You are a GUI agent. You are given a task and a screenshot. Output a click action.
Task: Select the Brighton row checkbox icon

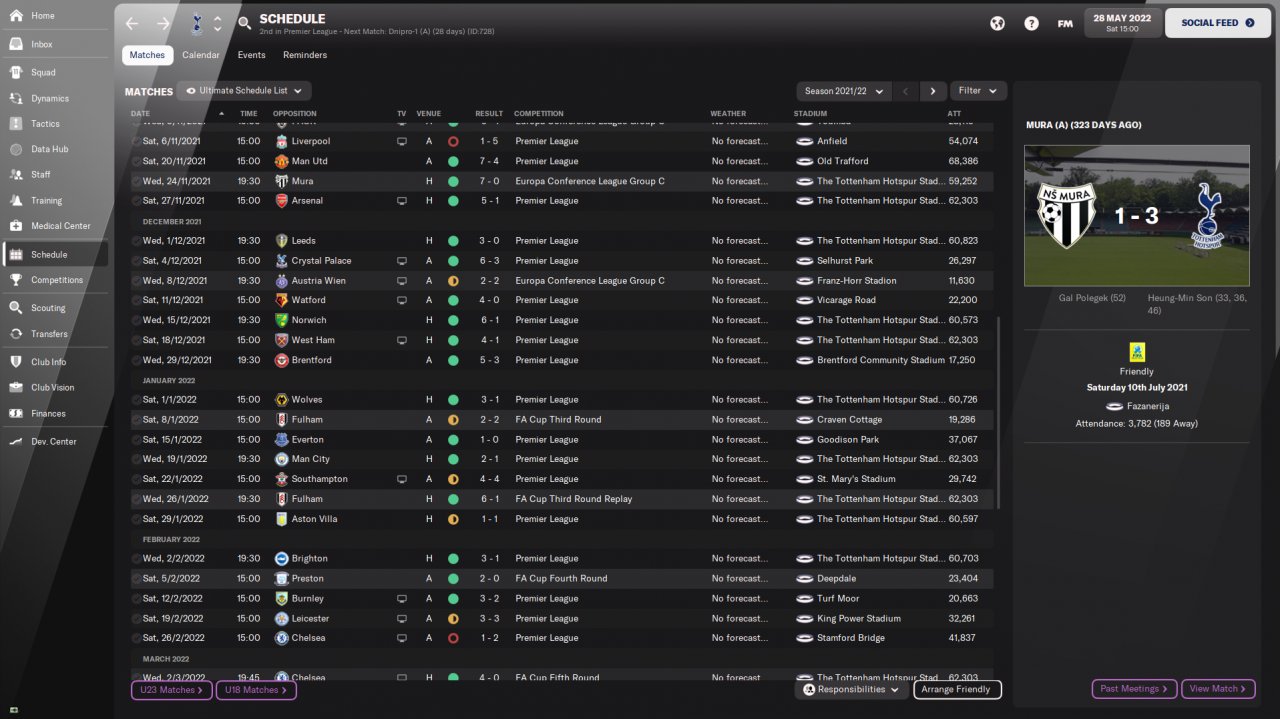[x=136, y=559]
